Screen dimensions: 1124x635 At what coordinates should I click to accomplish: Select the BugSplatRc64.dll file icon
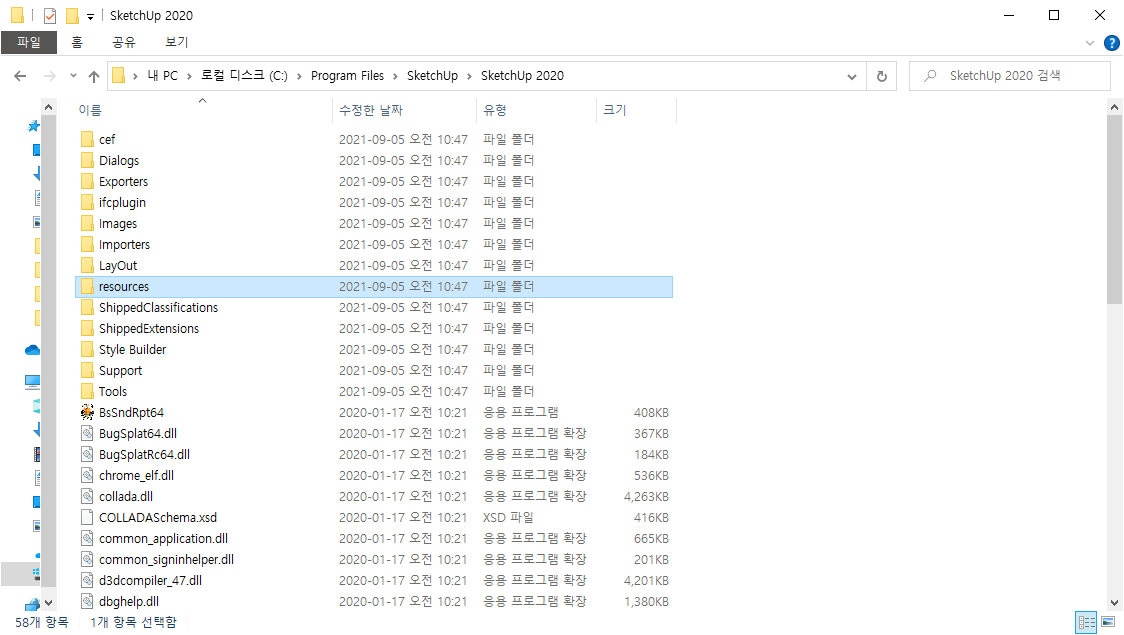point(87,454)
